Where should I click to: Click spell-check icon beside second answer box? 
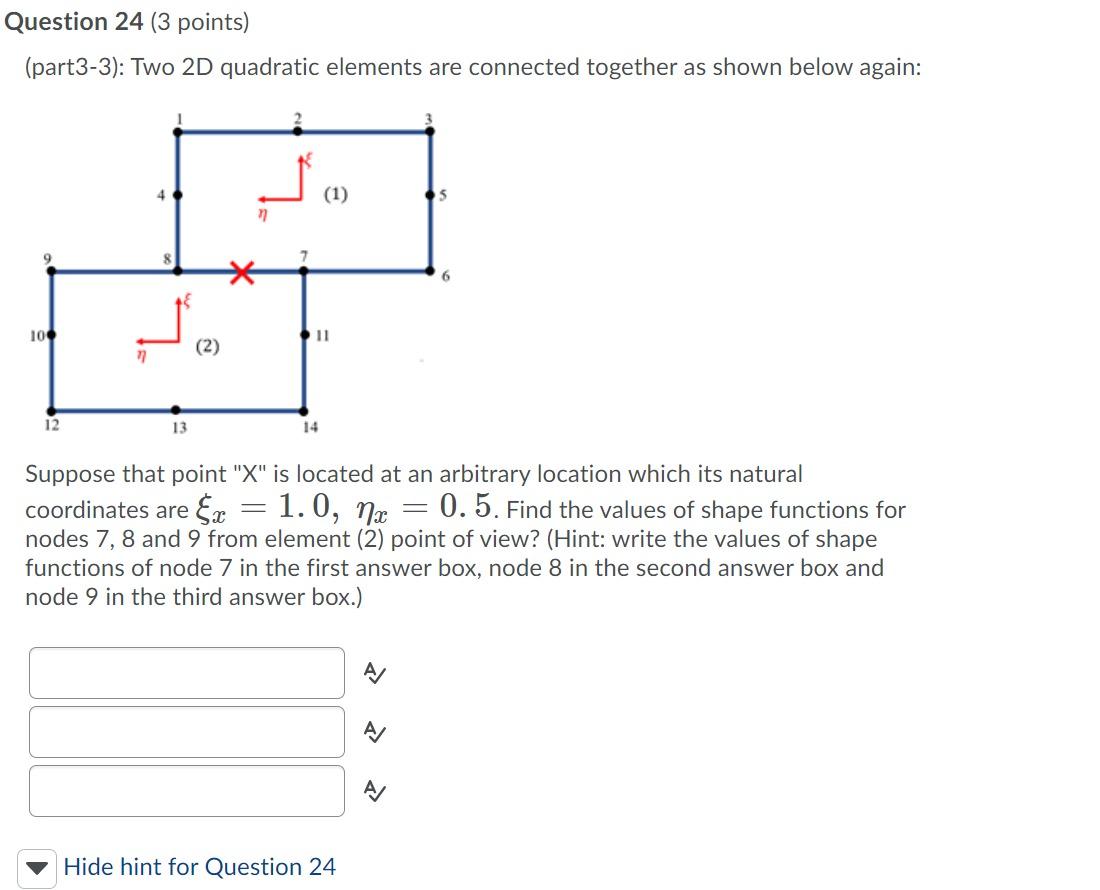[x=375, y=732]
